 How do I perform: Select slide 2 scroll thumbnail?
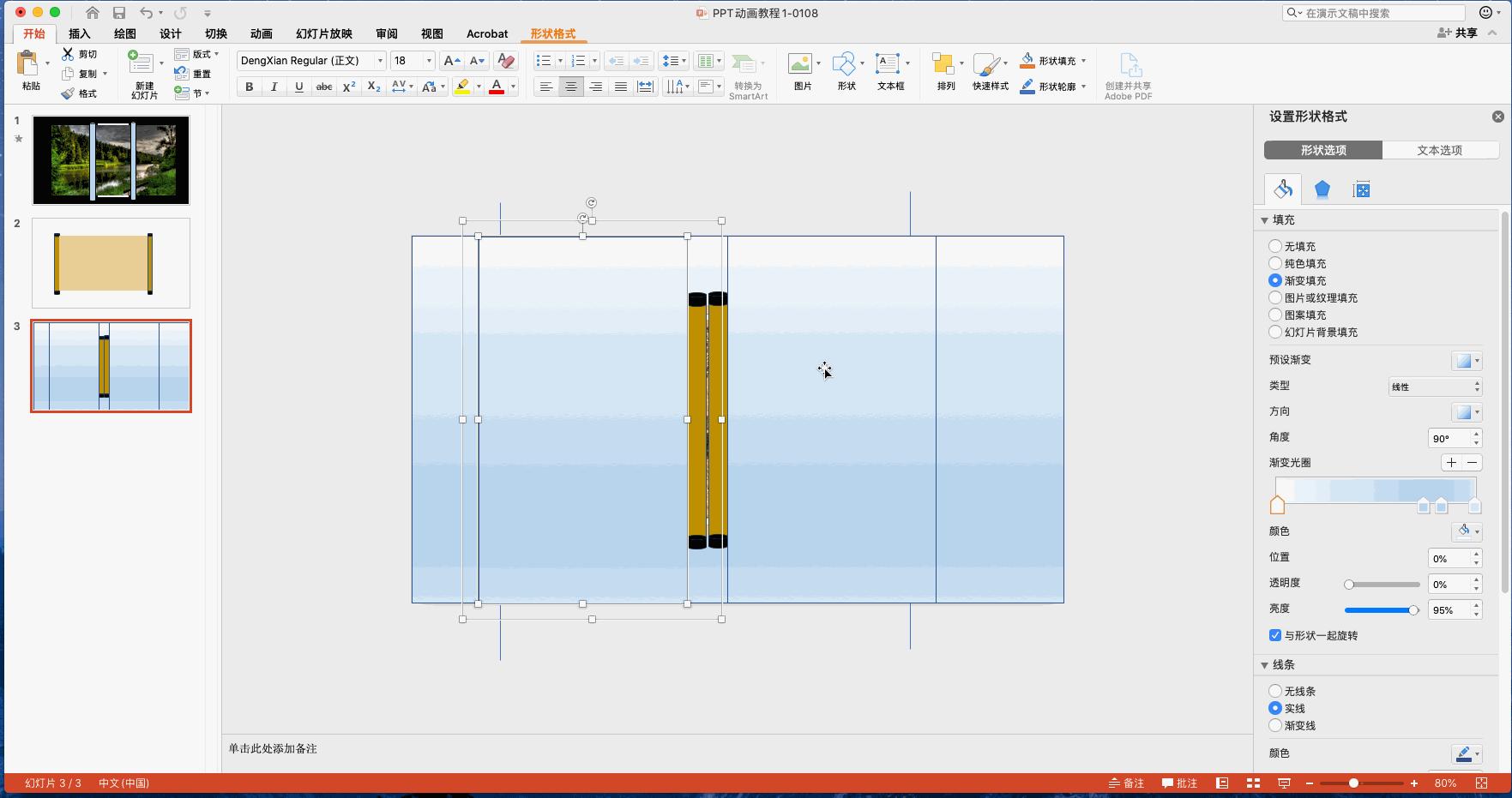[x=111, y=263]
